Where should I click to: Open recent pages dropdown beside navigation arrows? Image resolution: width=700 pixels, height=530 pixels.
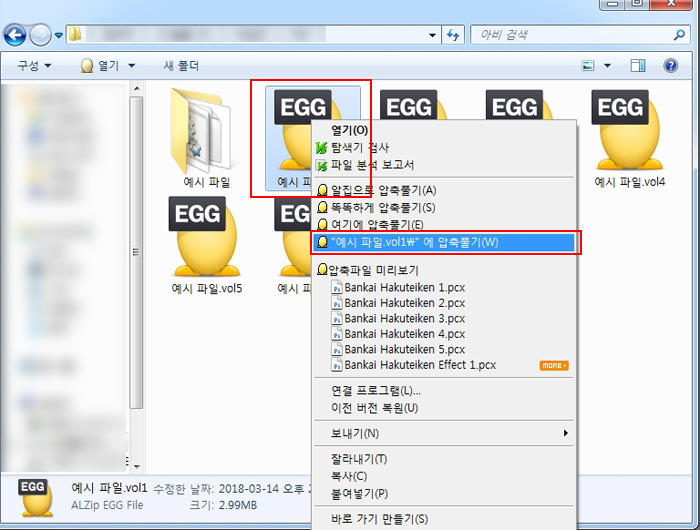[x=58, y=35]
